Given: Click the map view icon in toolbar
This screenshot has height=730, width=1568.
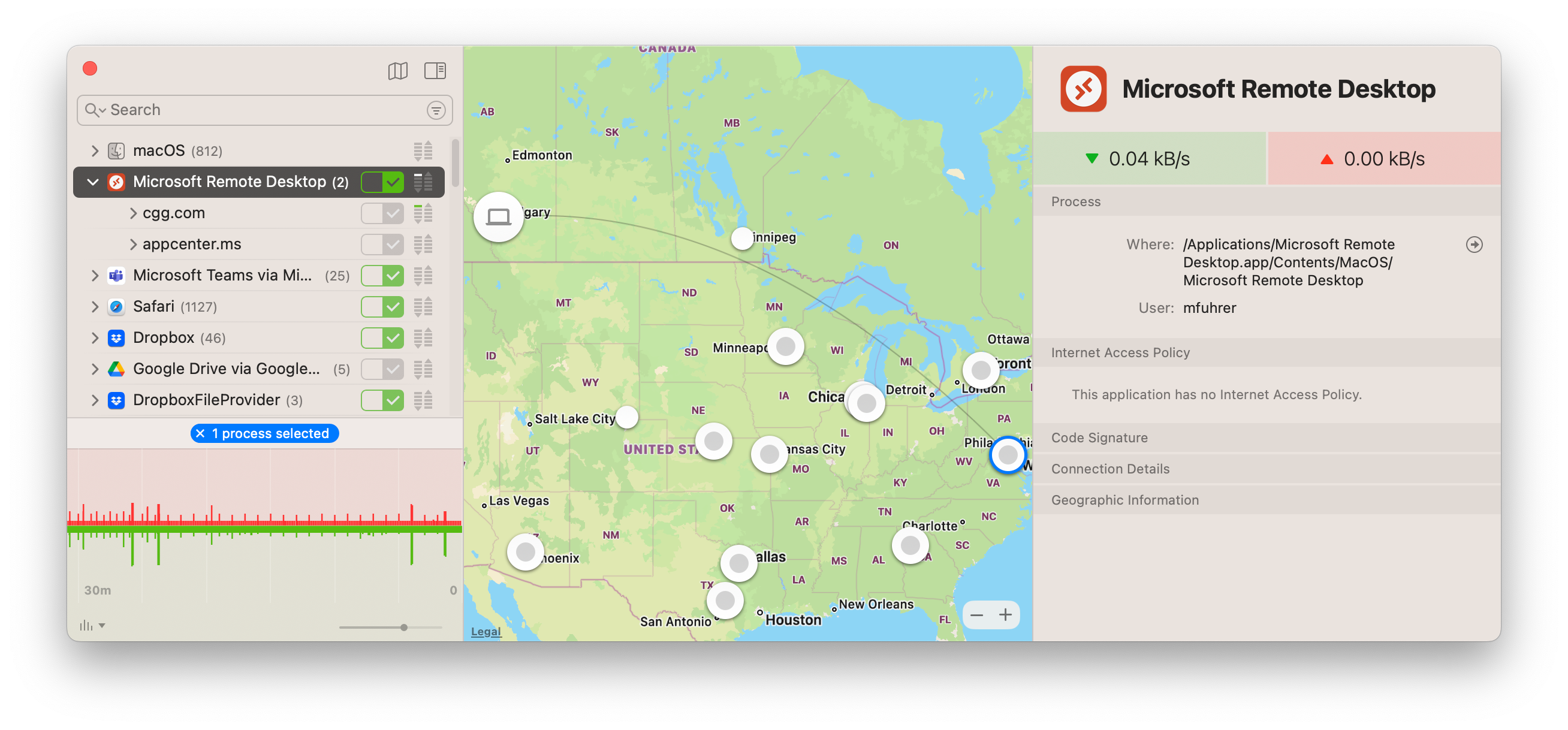Looking at the screenshot, I should [397, 71].
